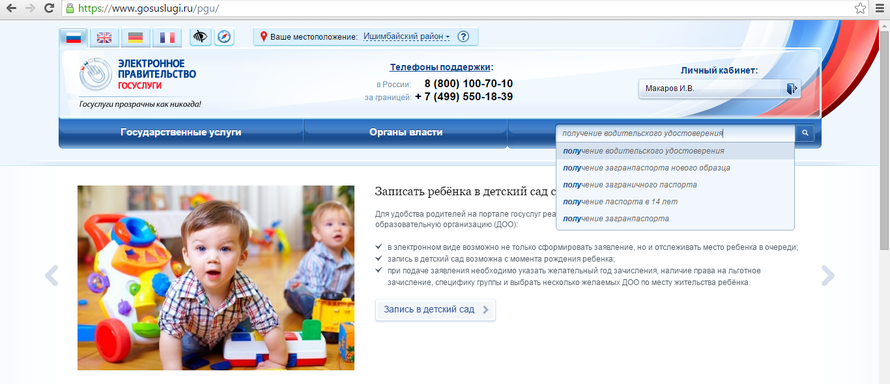Choose the German flag language icon
The width and height of the screenshot is (890, 384).
136,37
